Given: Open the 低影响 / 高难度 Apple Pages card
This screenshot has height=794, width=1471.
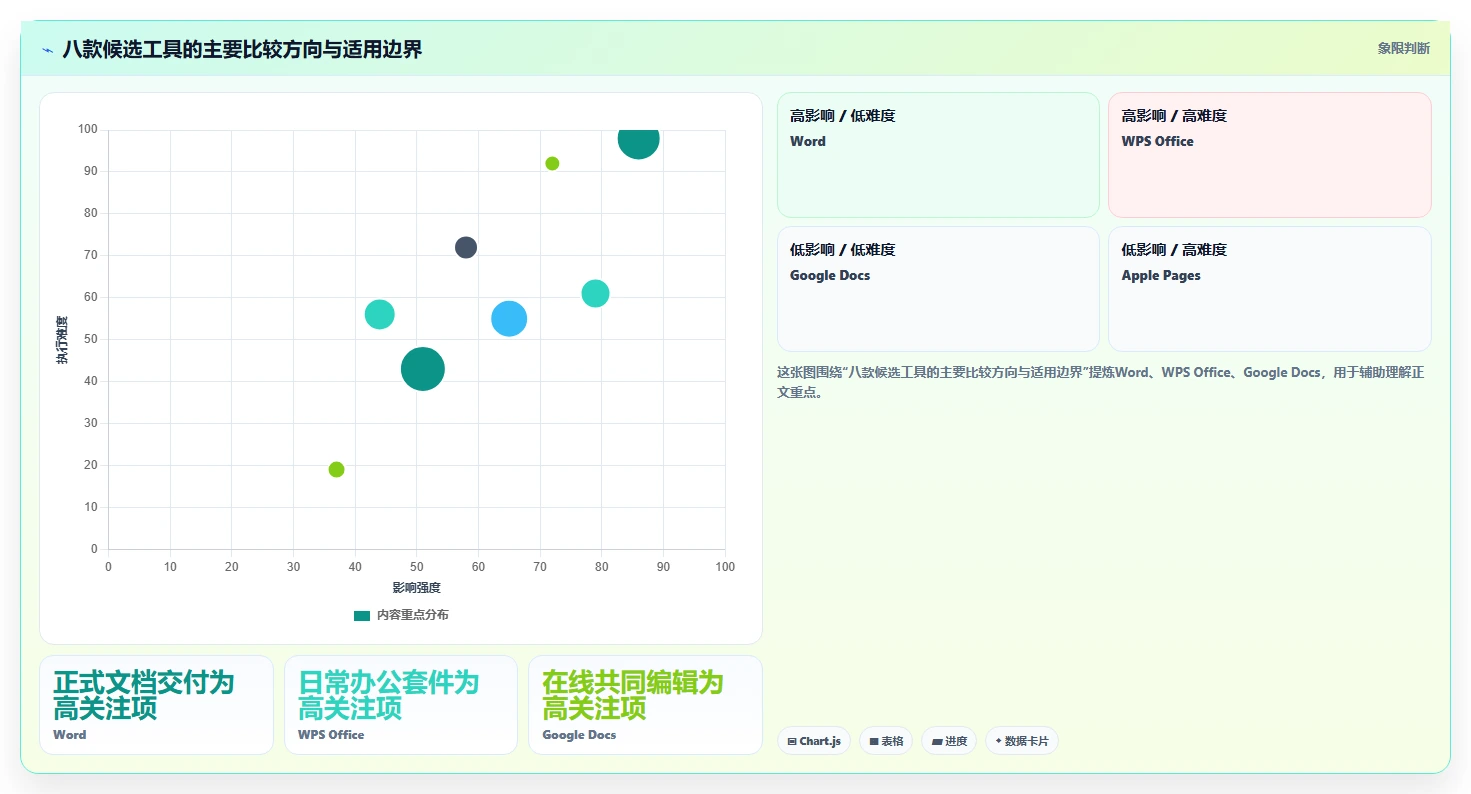Looking at the screenshot, I should [1270, 289].
